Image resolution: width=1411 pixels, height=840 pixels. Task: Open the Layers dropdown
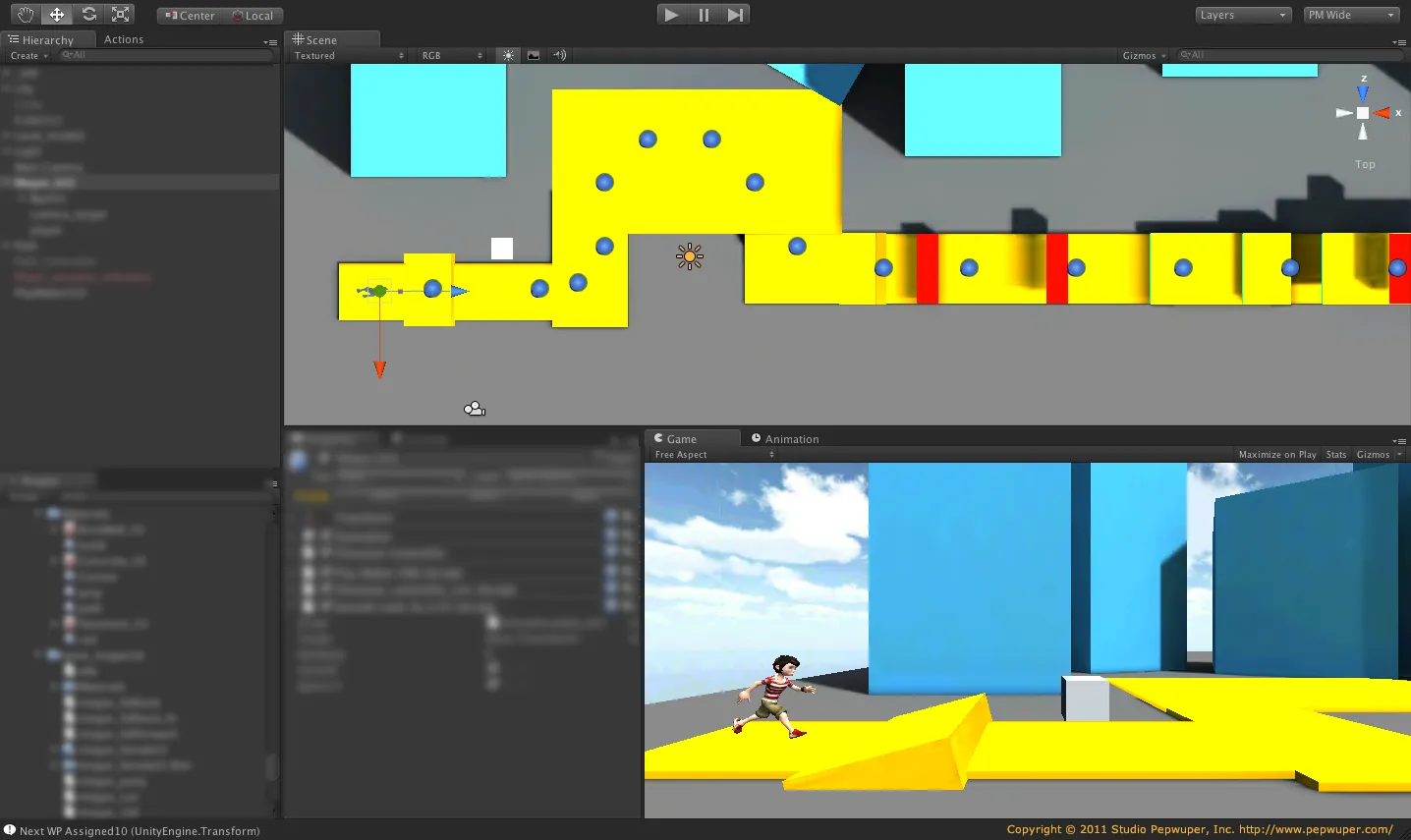[1242, 15]
